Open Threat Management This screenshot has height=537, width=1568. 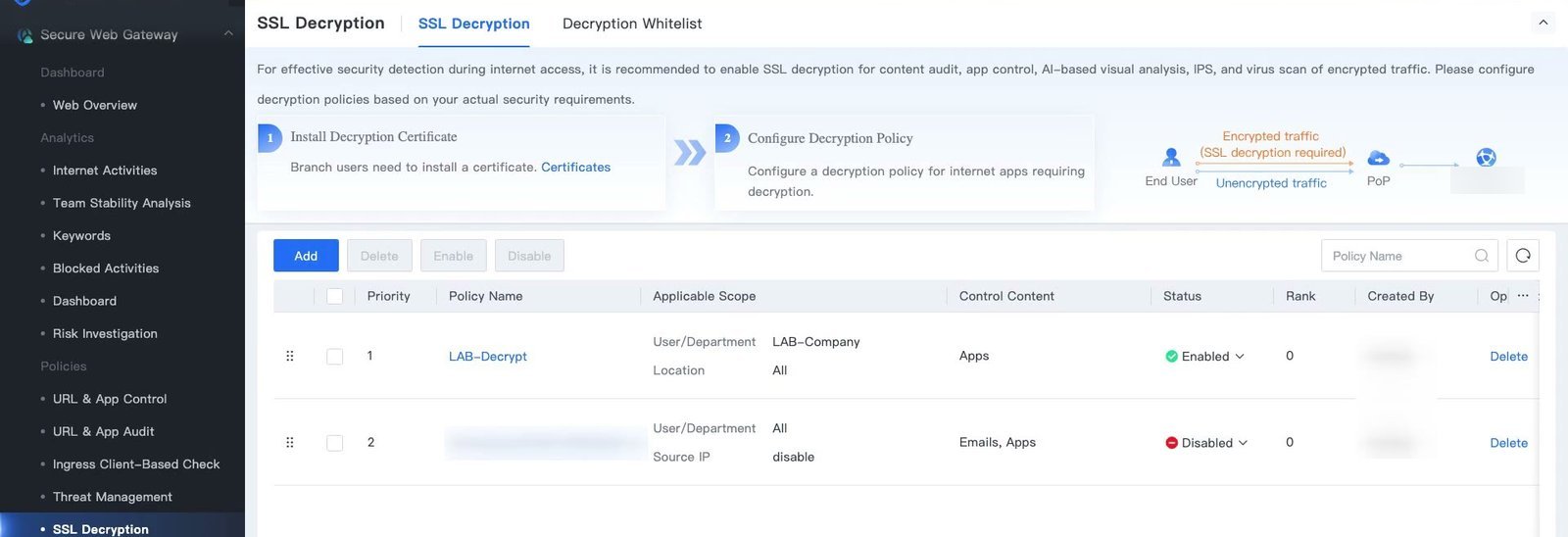click(x=113, y=497)
